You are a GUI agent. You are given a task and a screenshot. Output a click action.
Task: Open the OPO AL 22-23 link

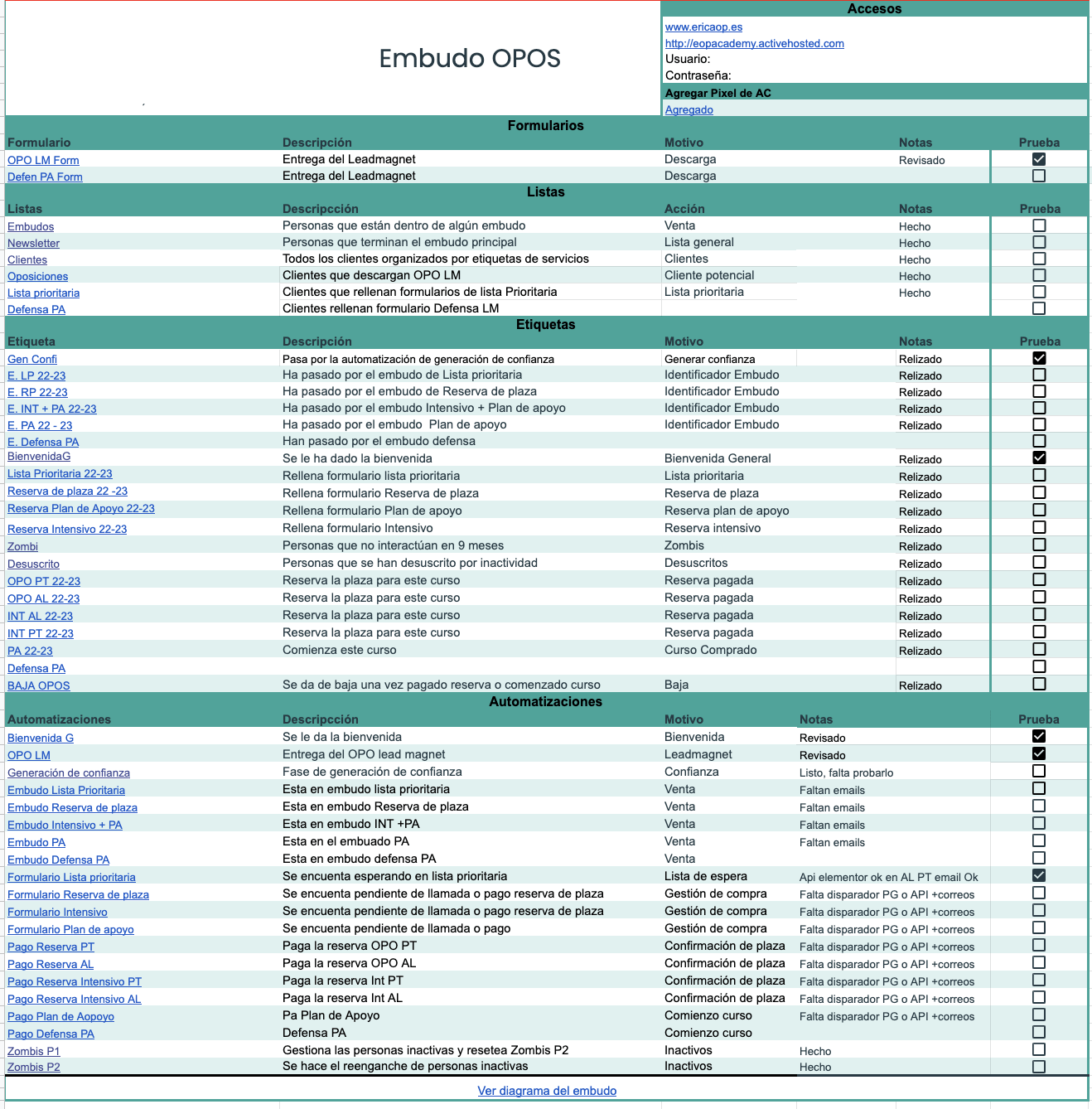pyautogui.click(x=44, y=598)
